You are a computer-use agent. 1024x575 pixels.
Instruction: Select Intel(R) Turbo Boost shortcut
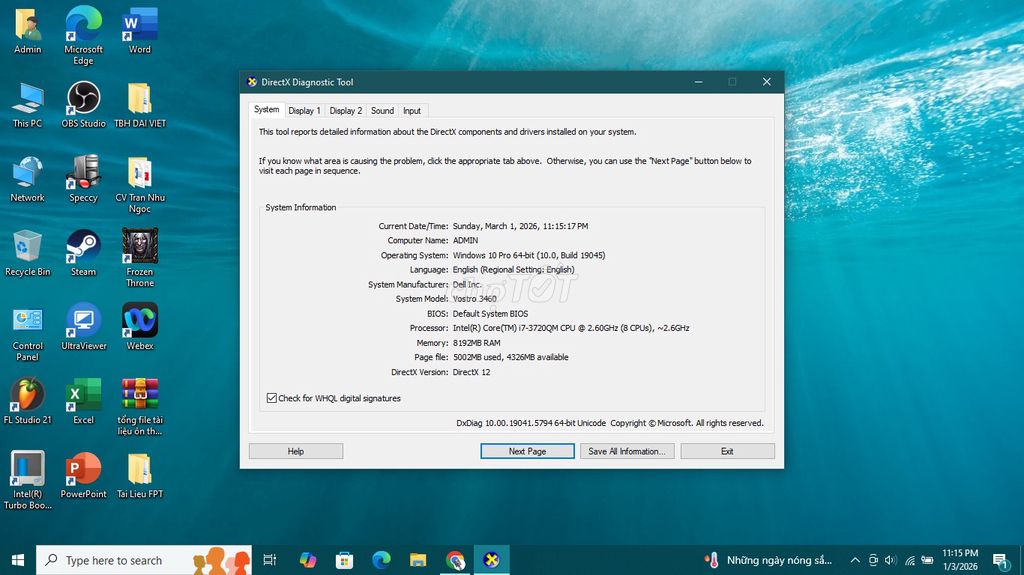[x=27, y=480]
